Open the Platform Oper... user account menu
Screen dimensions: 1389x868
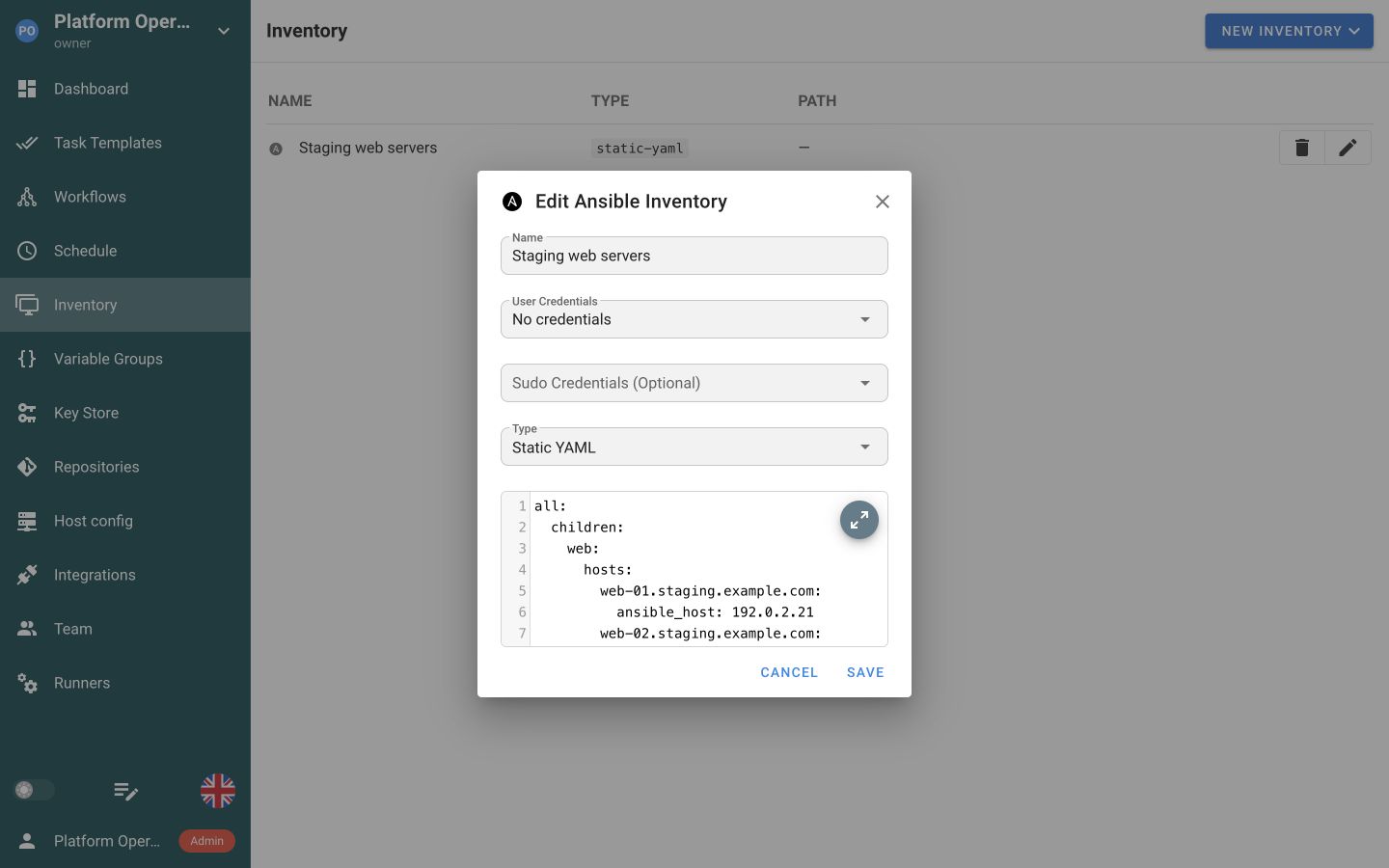[125, 841]
